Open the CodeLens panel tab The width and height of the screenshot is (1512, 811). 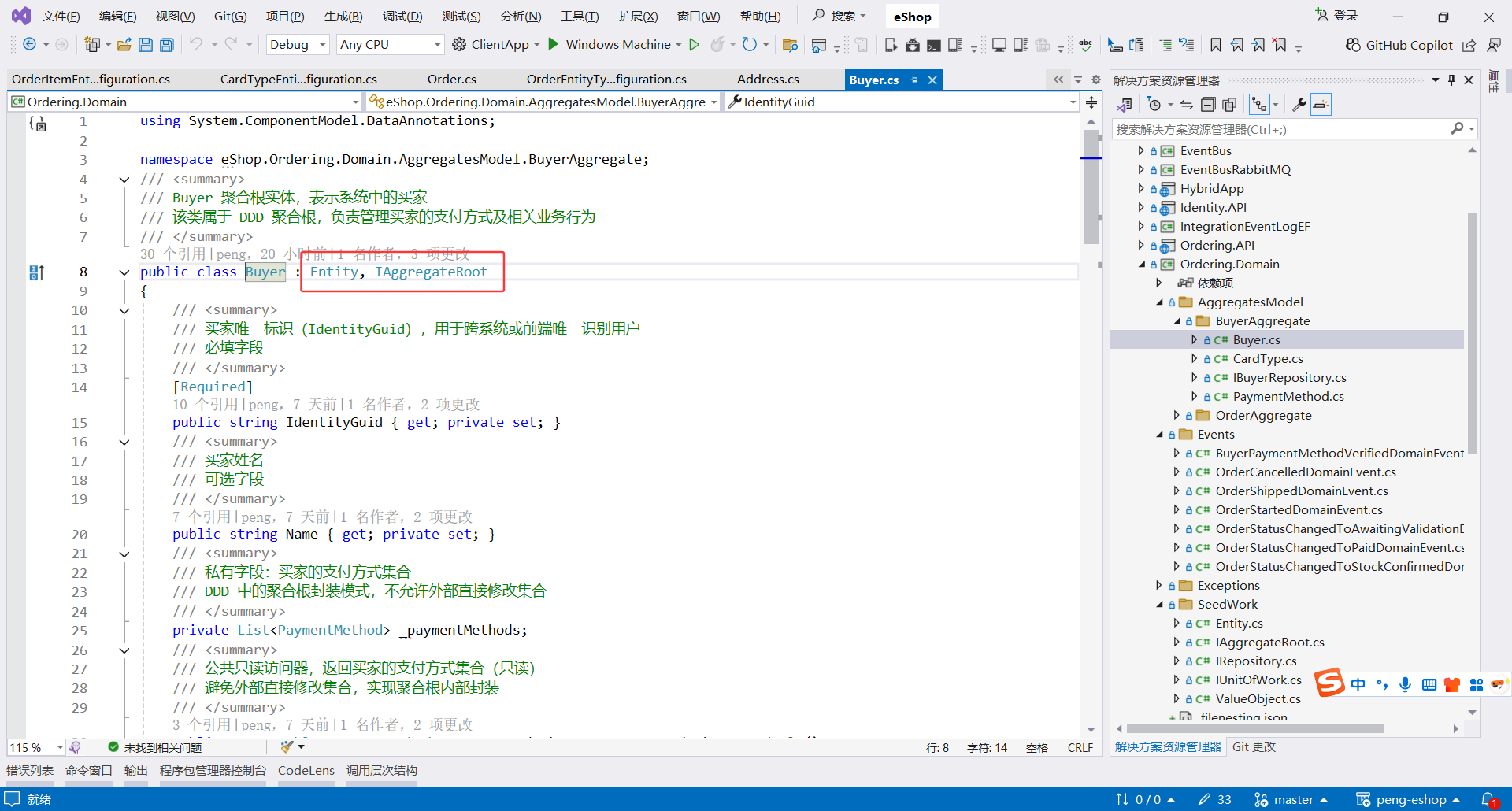pyautogui.click(x=306, y=771)
